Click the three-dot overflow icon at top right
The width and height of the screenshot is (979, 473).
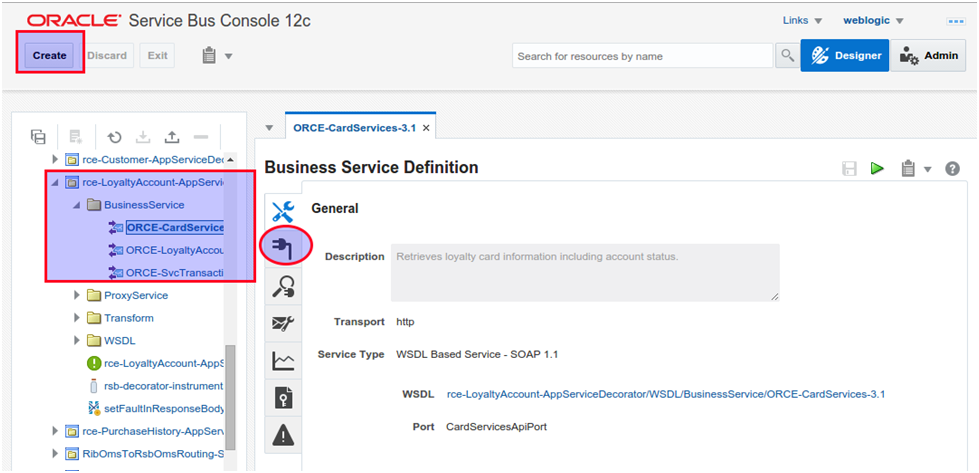click(956, 21)
